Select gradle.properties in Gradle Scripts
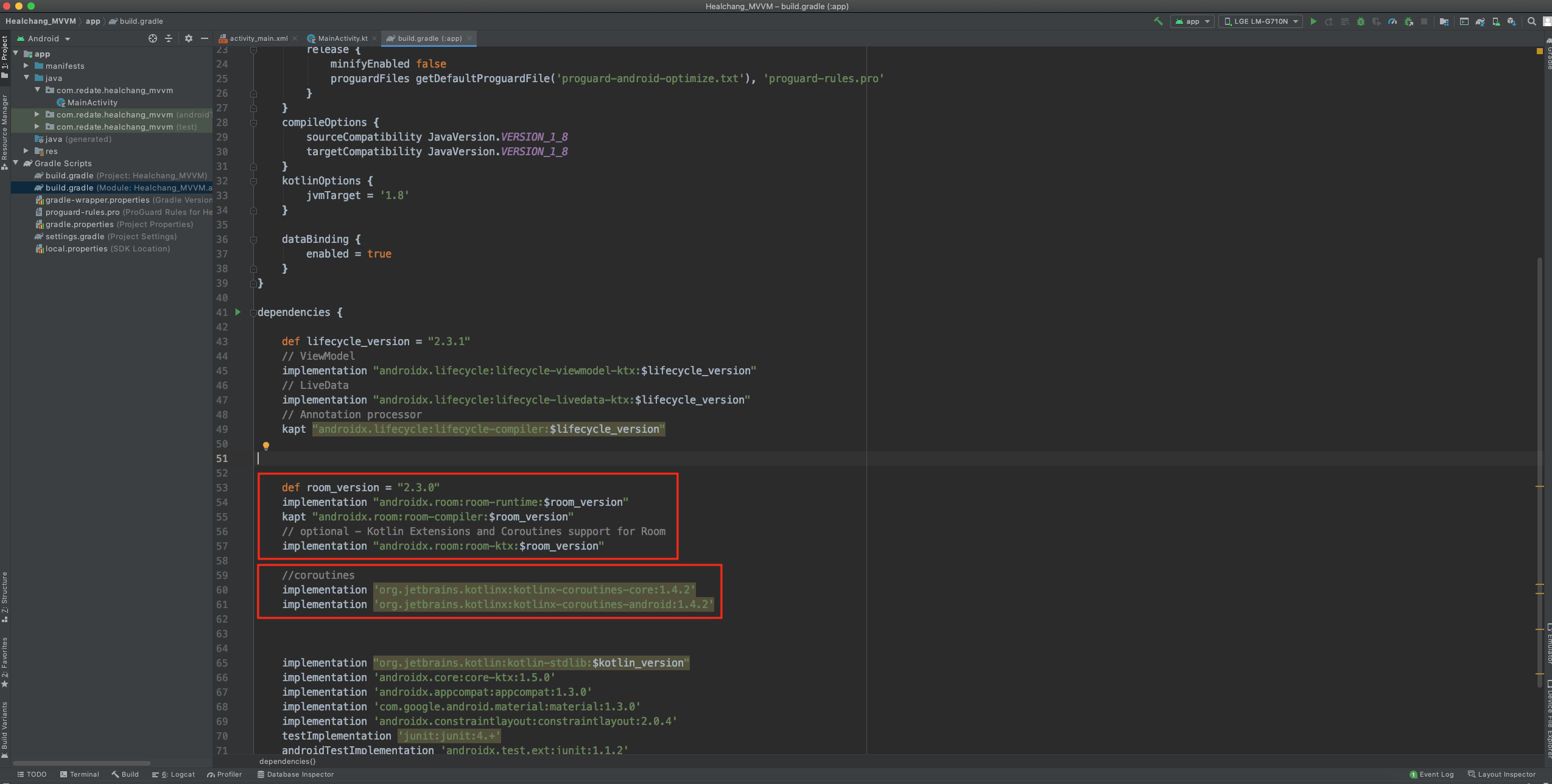The width and height of the screenshot is (1552, 784). point(79,224)
